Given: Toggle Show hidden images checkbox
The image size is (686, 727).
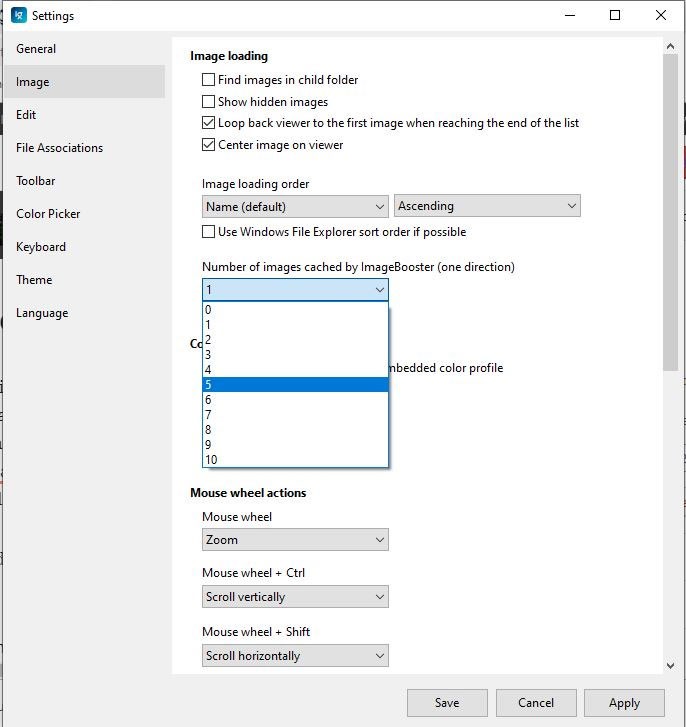Looking at the screenshot, I should click(x=209, y=102).
